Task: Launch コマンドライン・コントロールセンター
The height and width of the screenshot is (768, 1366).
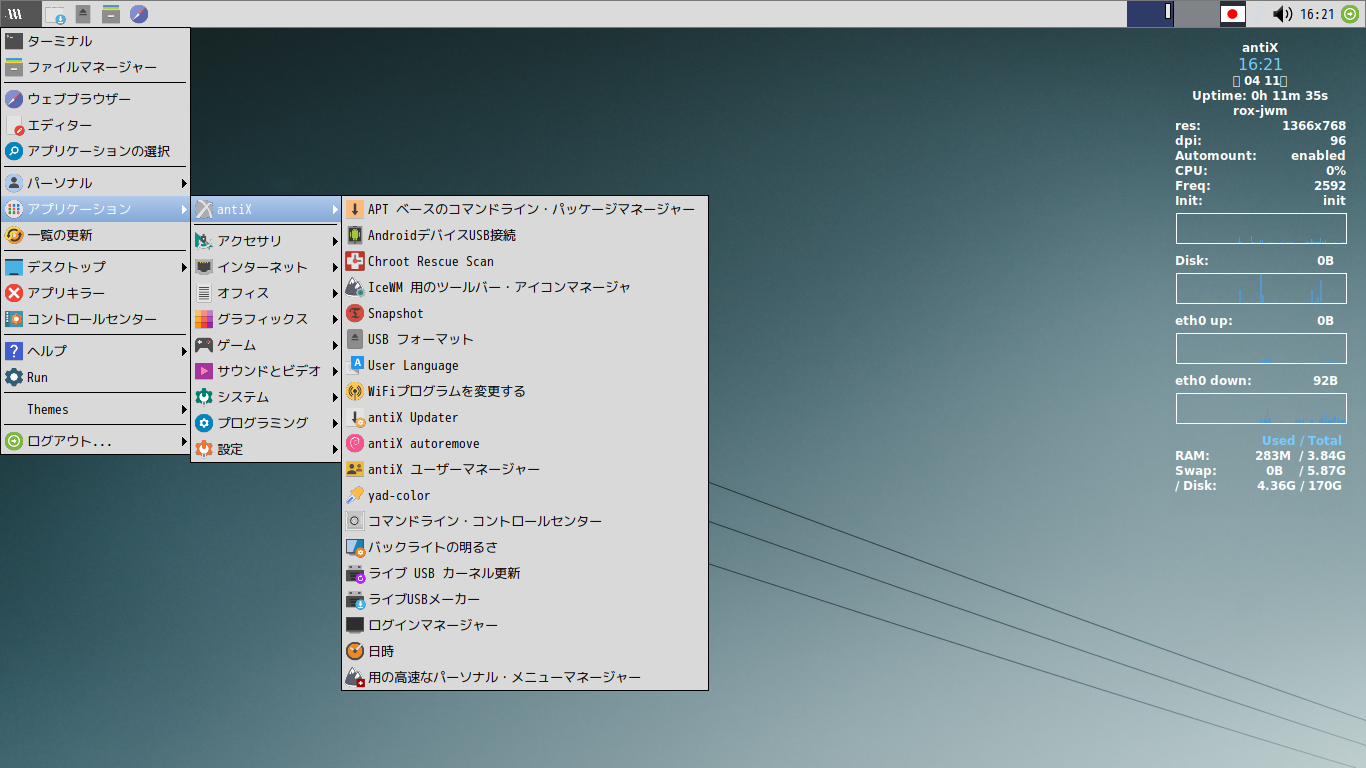Action: point(525,521)
